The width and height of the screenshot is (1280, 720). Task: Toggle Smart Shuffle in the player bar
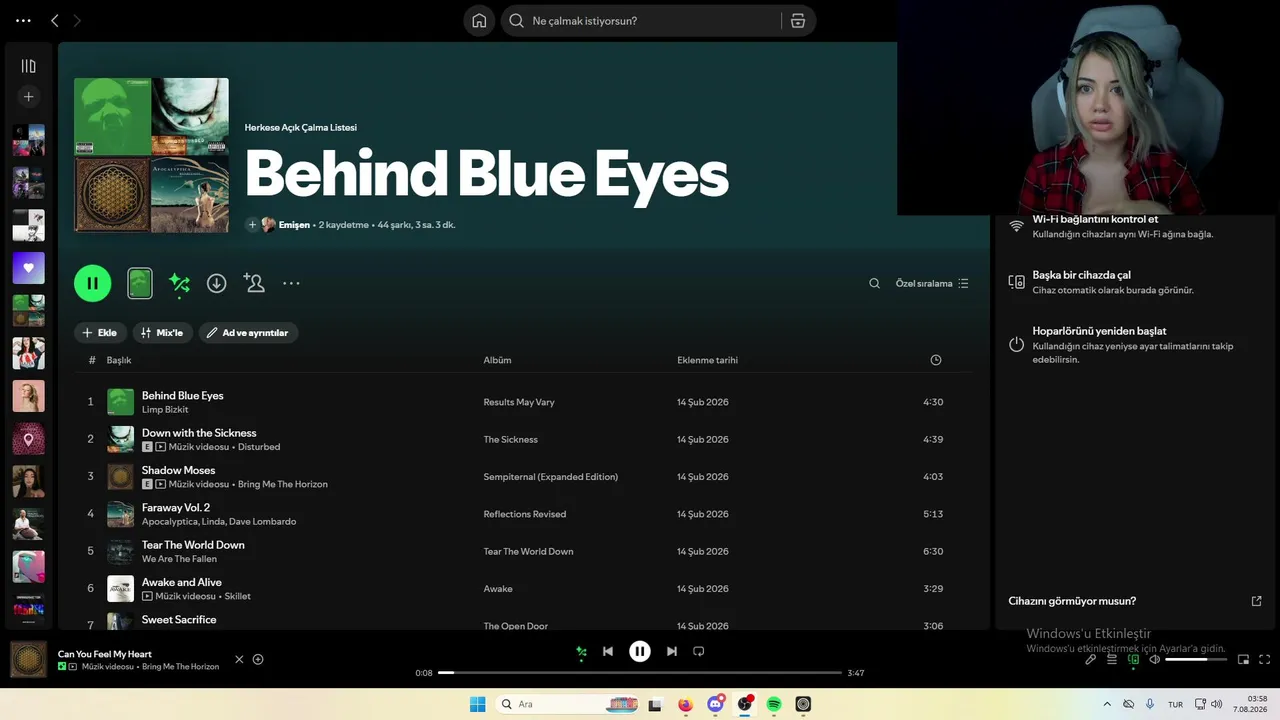[581, 652]
